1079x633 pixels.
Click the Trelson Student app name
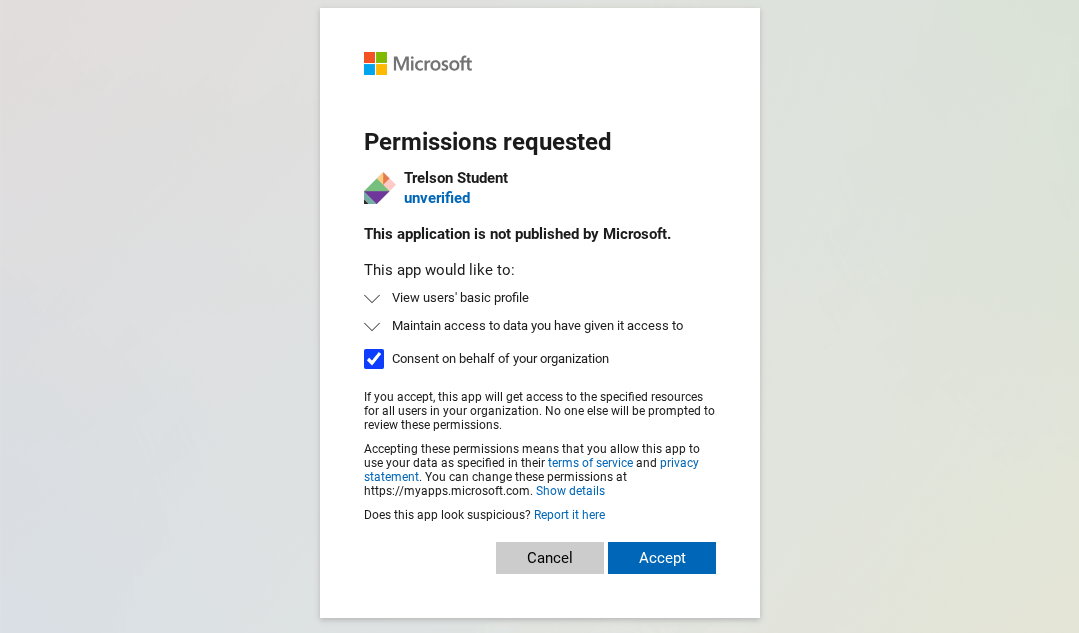[456, 178]
